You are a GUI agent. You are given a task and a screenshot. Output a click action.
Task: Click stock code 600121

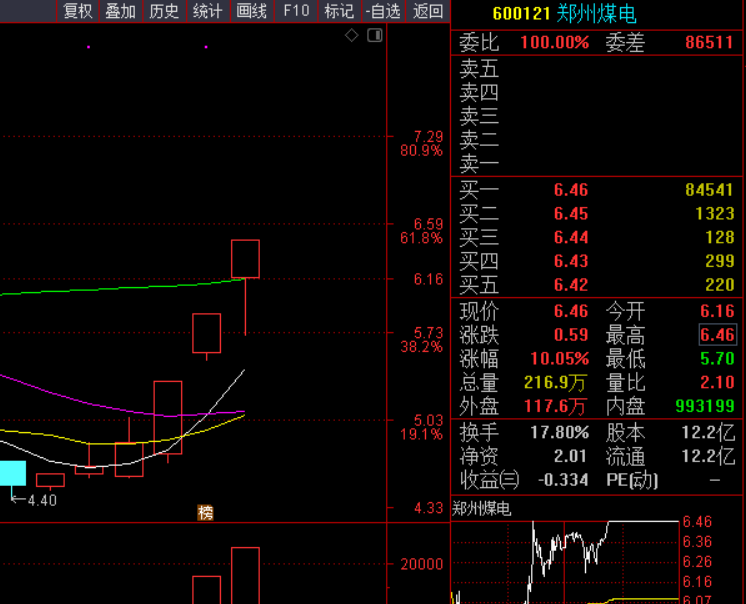click(521, 13)
